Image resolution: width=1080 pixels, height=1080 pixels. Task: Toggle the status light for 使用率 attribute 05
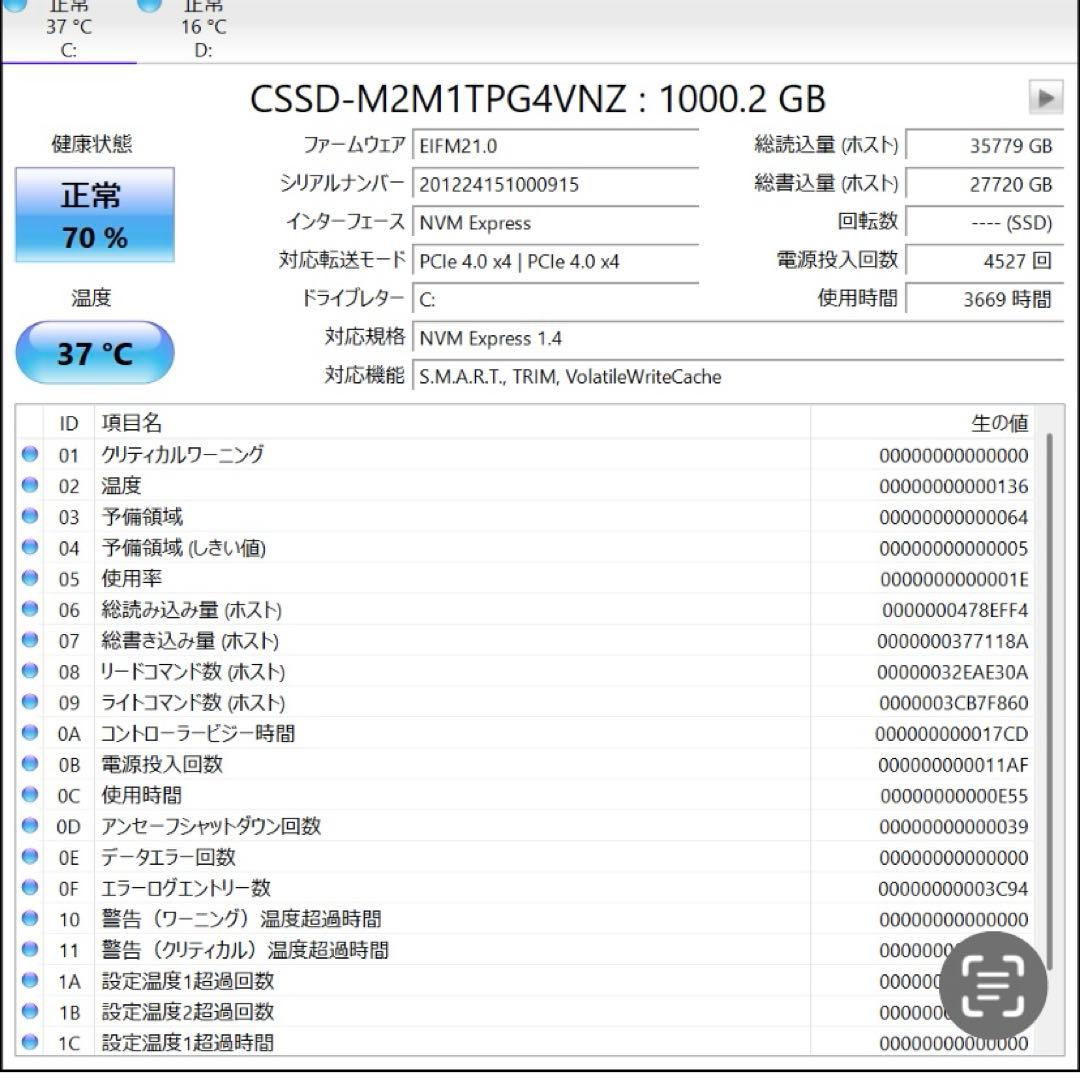point(29,579)
